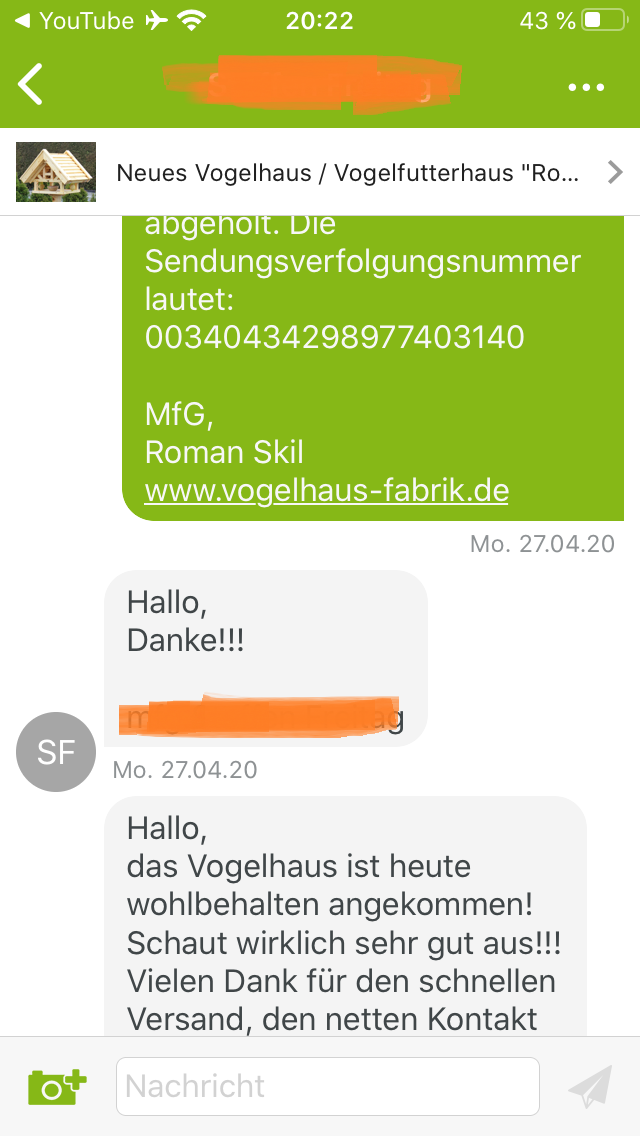
Task: Select the Vogelhaus wohlbehalten angekommen message bubble
Action: click(x=346, y=916)
